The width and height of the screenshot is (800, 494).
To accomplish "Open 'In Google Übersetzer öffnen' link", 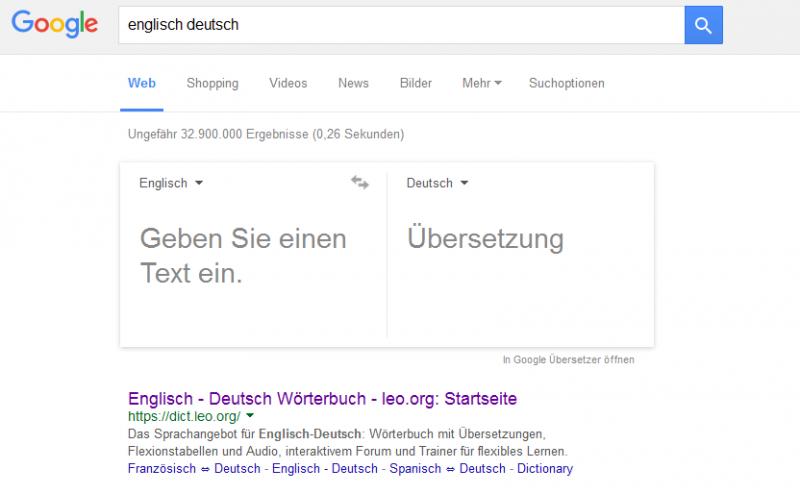I will [x=568, y=359].
